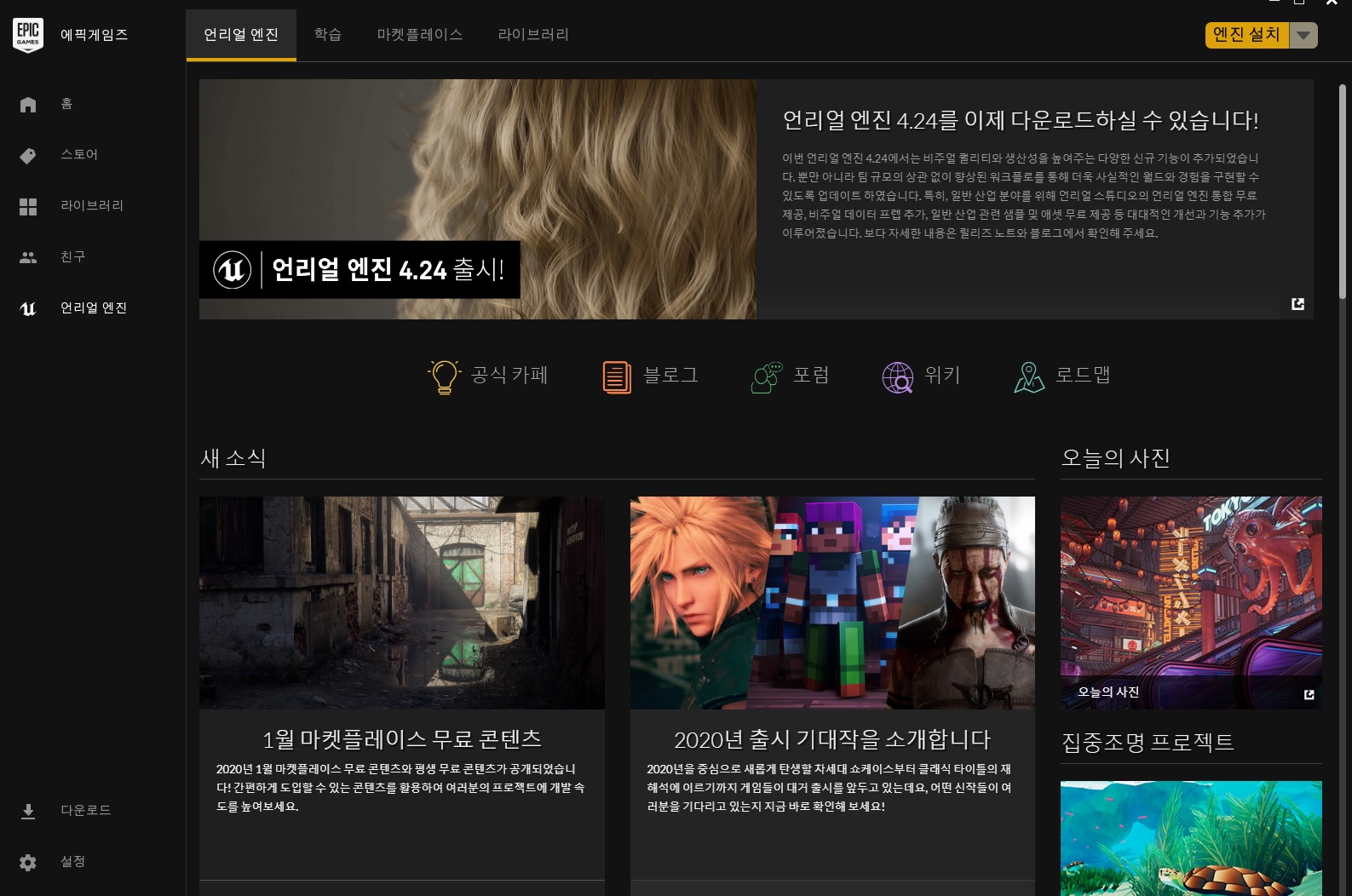
Task: Open the 블로그 link text
Action: 670,375
